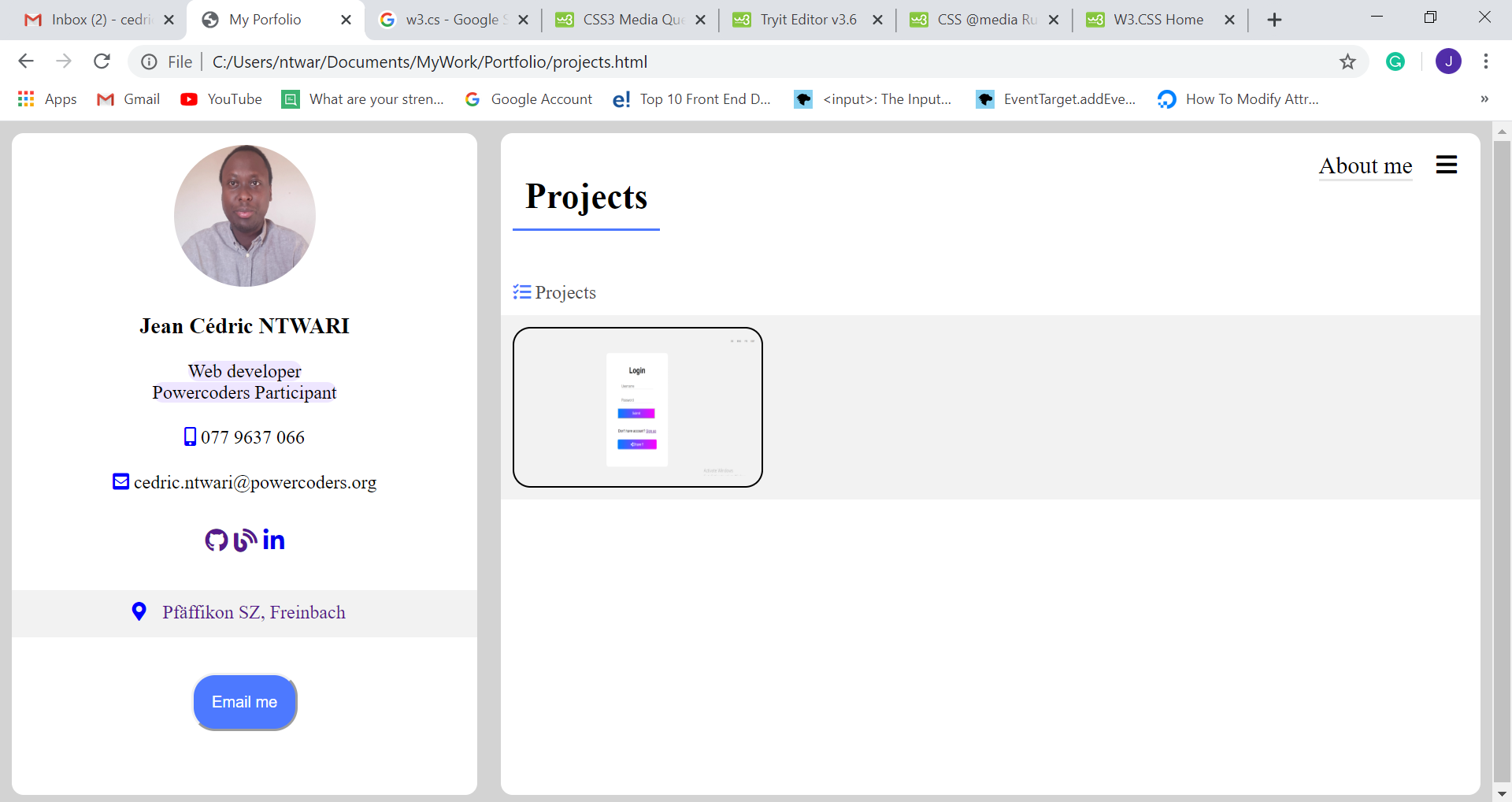
Task: Expand the hidden bookmarks chevron
Action: point(1485,99)
